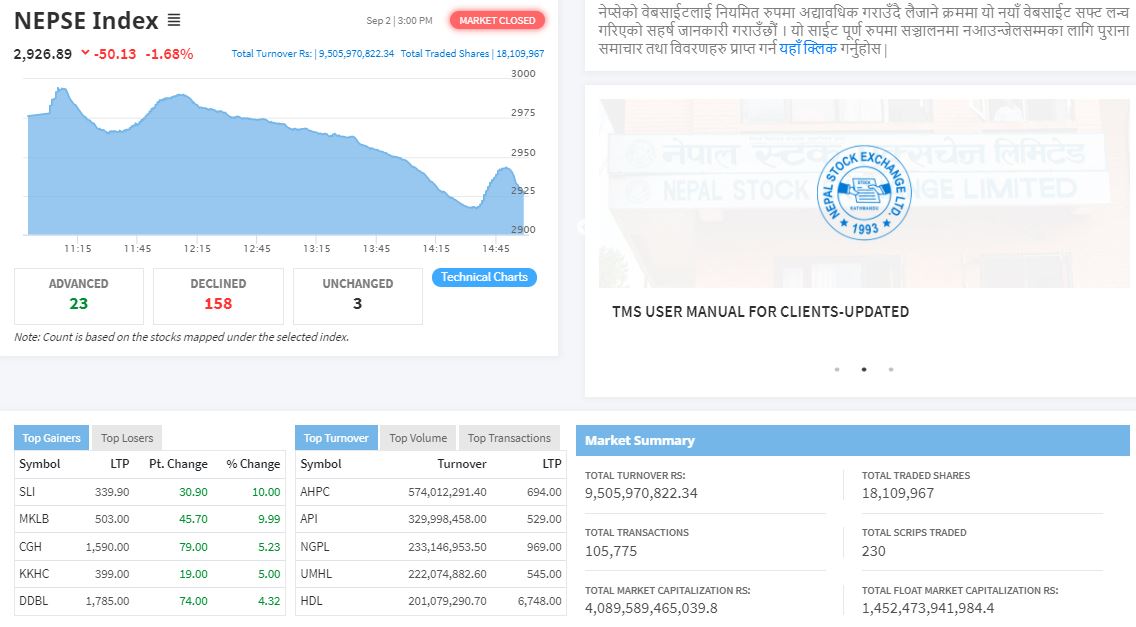Select the active middle carousel dot

tap(864, 370)
